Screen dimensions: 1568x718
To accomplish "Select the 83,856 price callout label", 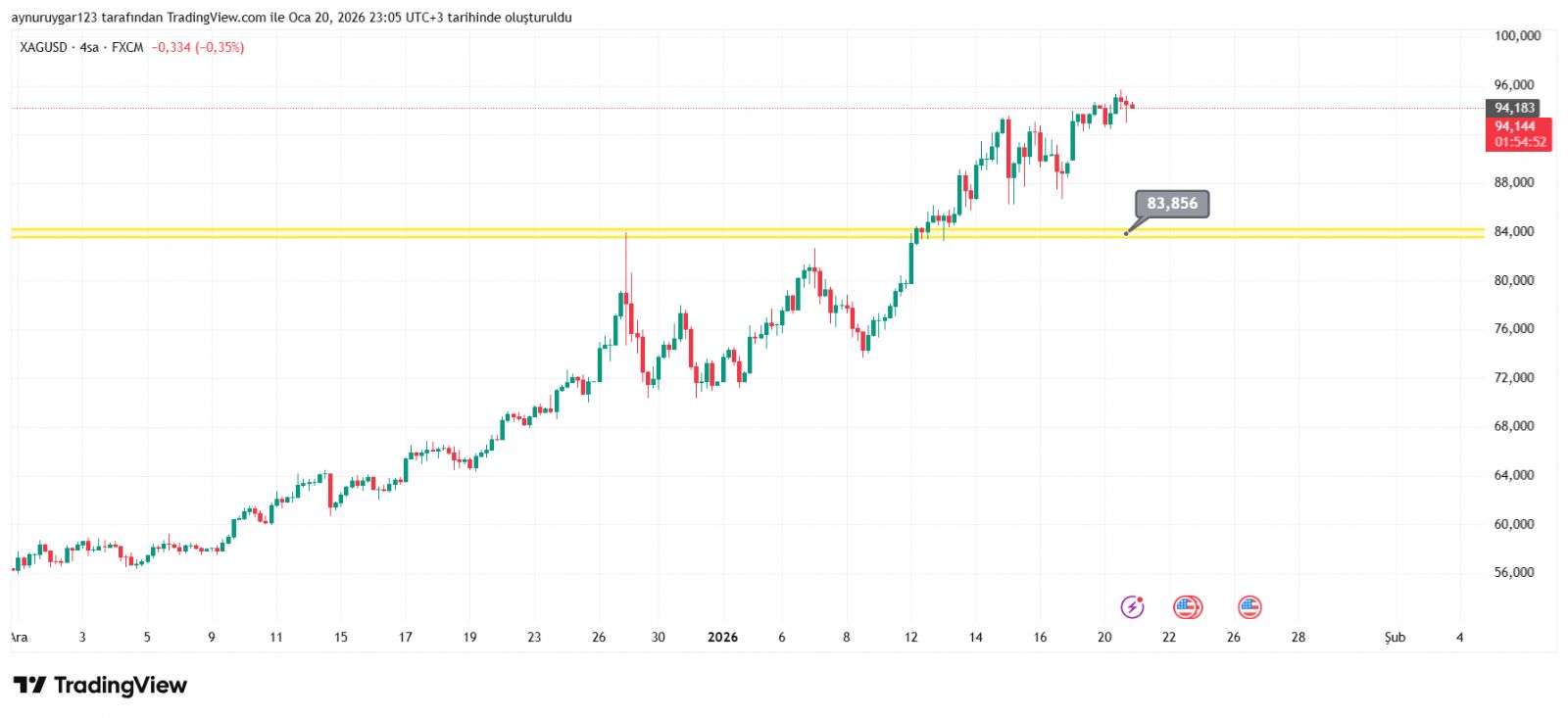I will coord(1172,204).
